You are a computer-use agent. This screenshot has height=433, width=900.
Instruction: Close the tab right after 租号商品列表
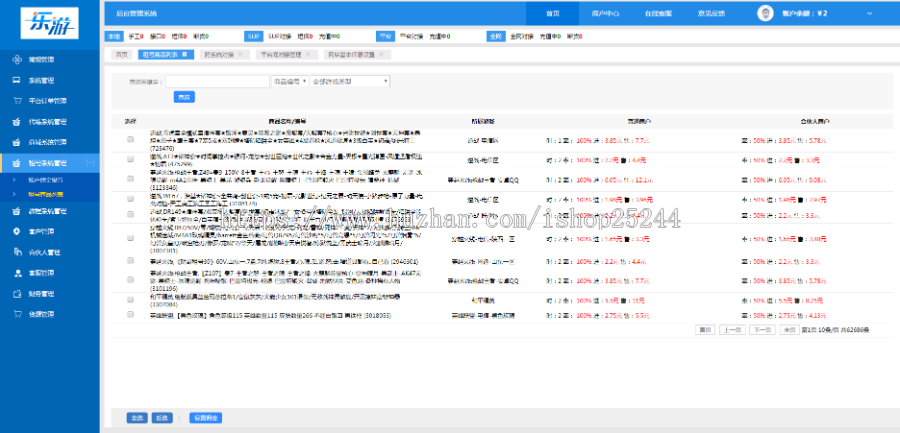pos(240,55)
